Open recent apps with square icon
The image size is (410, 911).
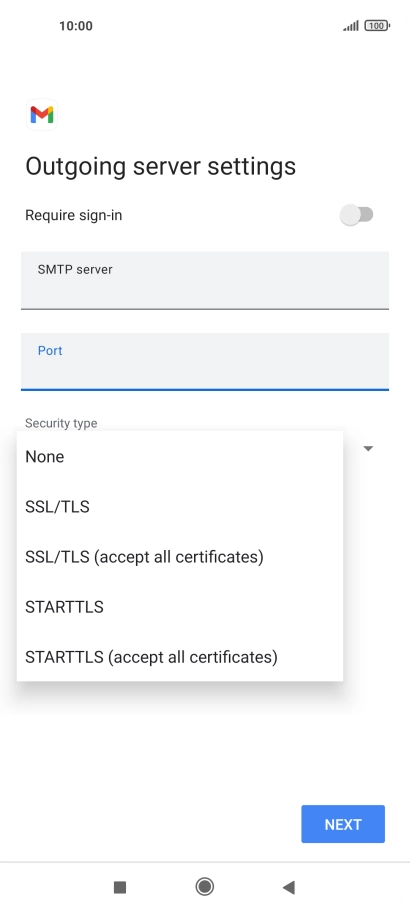pyautogui.click(x=120, y=887)
